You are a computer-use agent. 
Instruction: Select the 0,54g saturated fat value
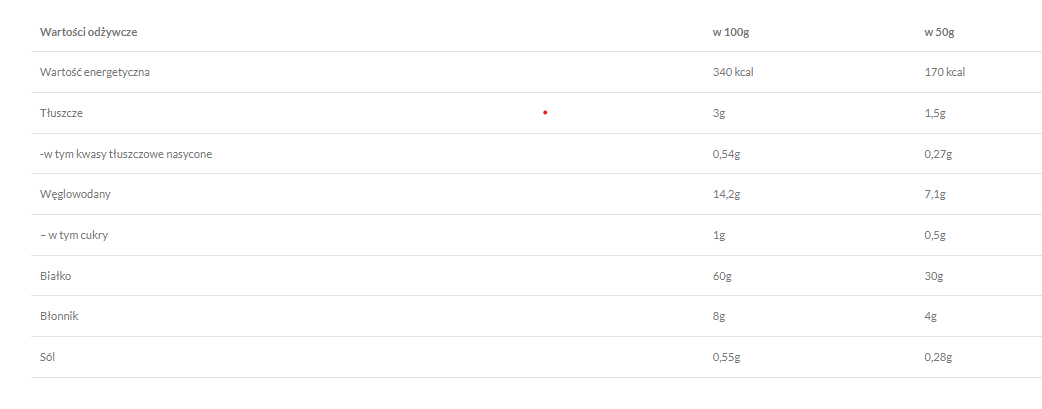click(727, 154)
